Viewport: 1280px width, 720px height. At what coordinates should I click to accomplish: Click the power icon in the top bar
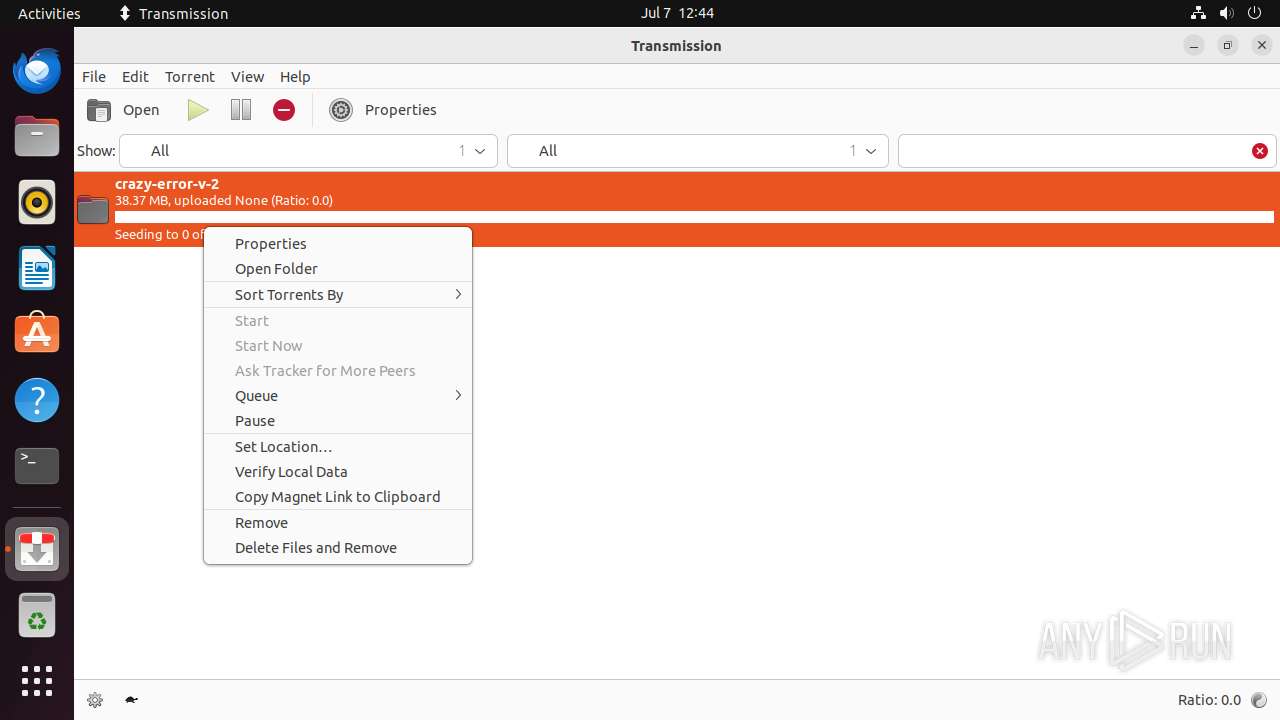(1255, 13)
